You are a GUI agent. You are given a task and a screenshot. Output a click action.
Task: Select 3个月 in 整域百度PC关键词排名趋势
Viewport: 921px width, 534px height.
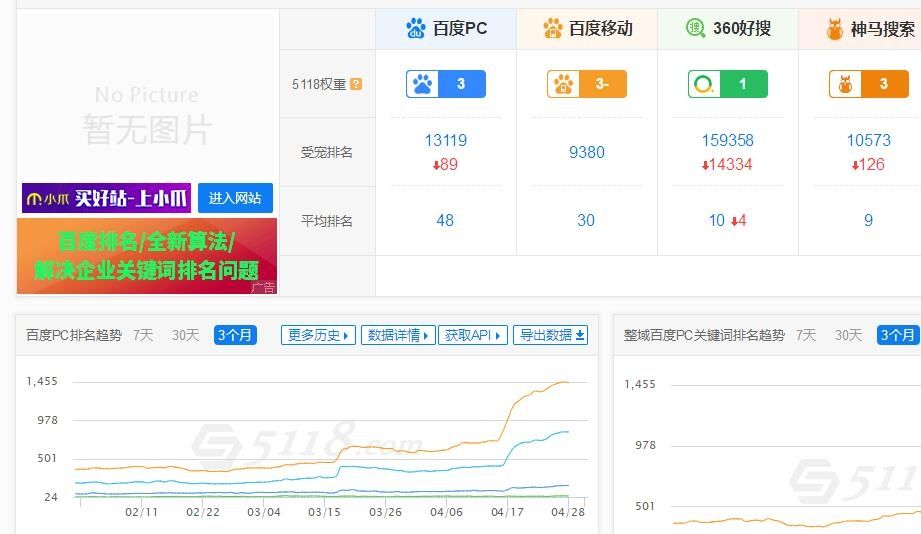tap(898, 335)
